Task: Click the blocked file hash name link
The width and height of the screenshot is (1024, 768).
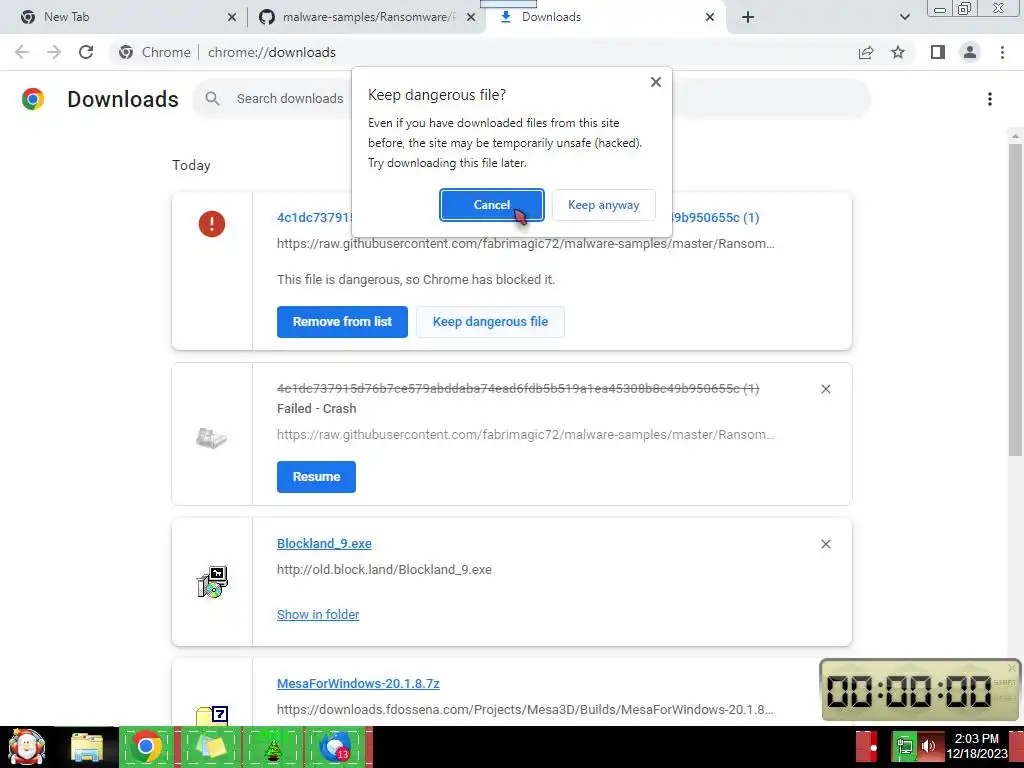Action: (x=518, y=217)
